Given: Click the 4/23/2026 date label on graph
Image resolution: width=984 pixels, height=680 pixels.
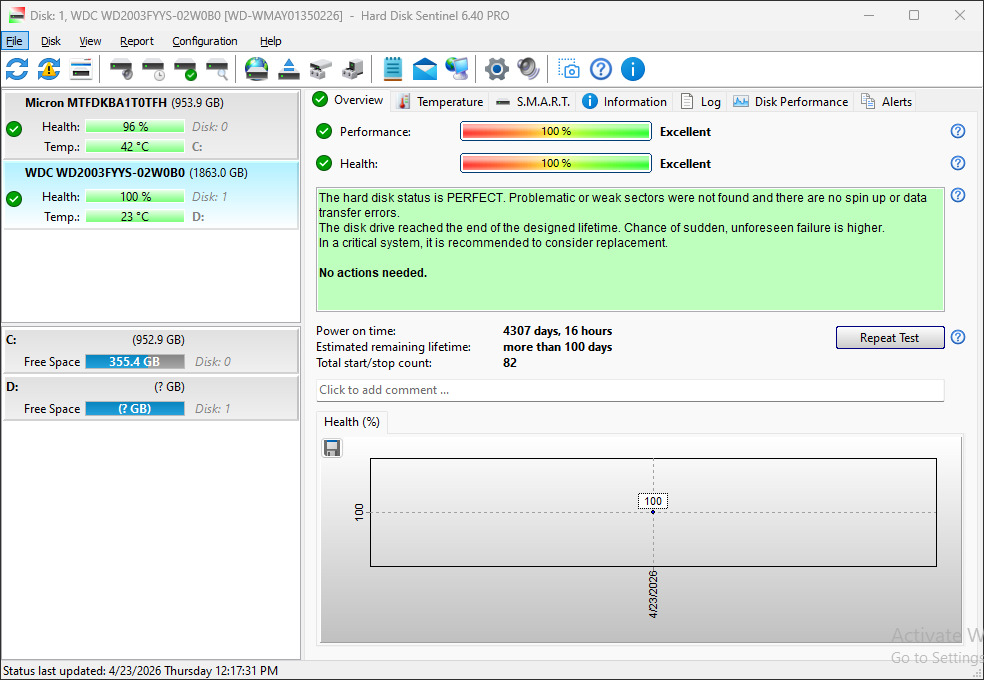Looking at the screenshot, I should pyautogui.click(x=653, y=594).
